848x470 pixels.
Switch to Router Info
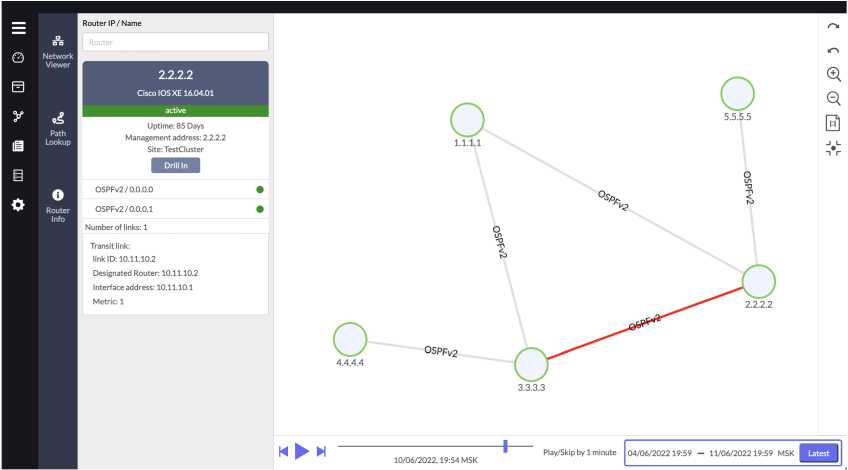(x=58, y=206)
